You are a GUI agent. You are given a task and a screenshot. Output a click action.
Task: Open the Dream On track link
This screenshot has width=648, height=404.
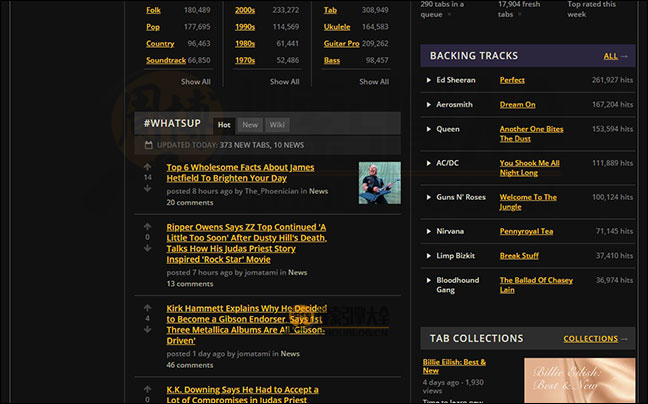517,105
